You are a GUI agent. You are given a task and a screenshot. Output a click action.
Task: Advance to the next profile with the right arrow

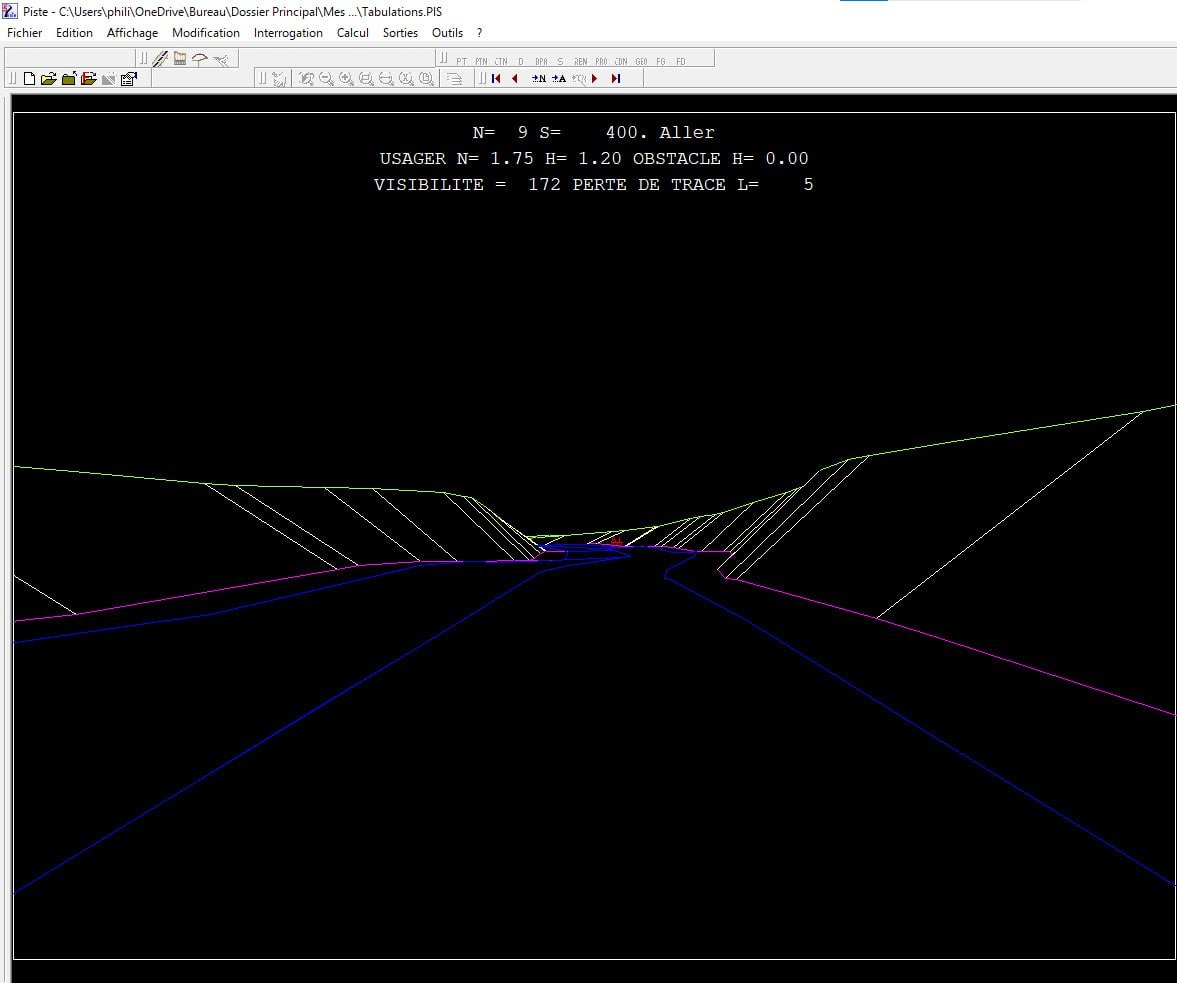click(595, 79)
